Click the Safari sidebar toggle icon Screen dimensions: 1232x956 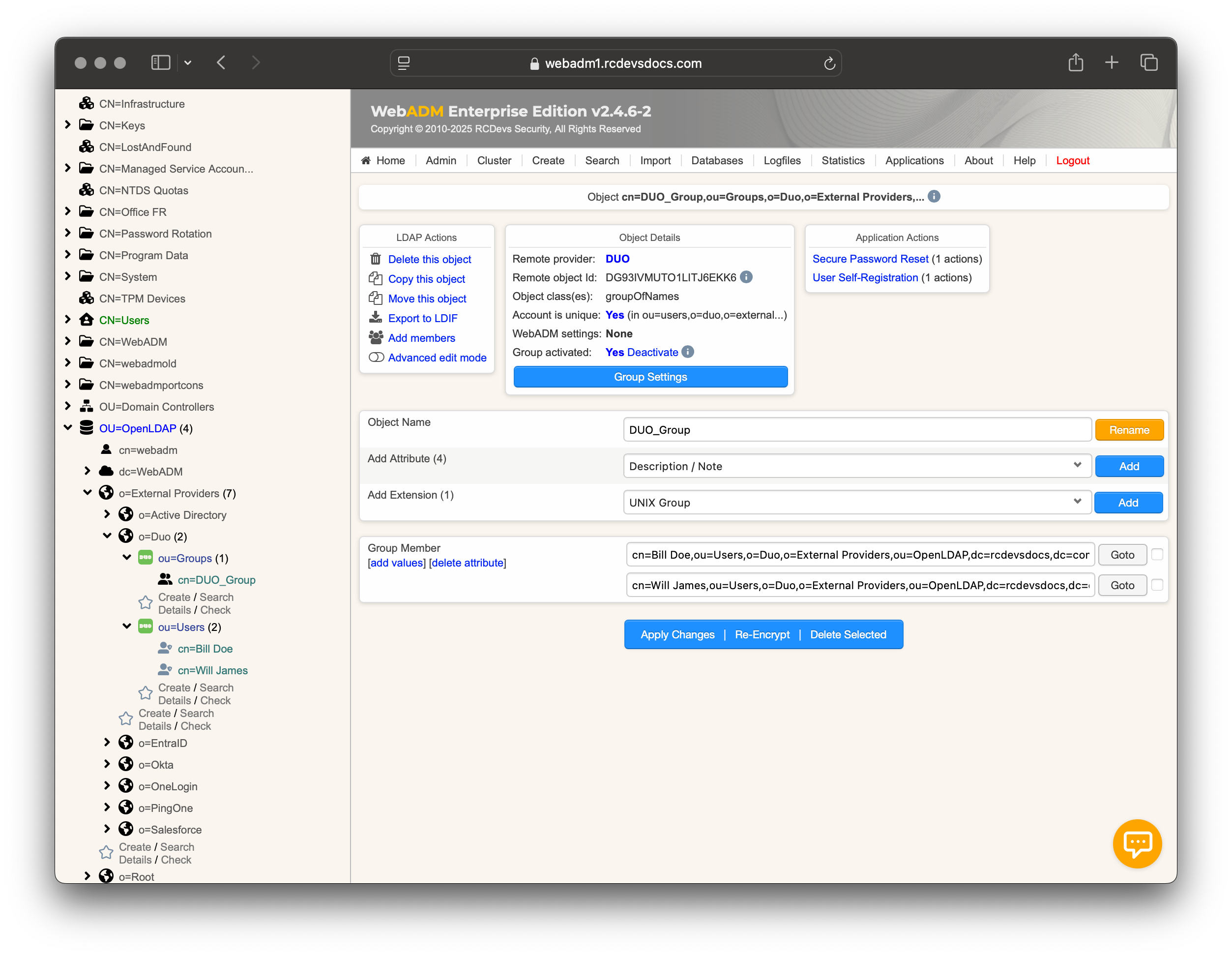pyautogui.click(x=161, y=62)
